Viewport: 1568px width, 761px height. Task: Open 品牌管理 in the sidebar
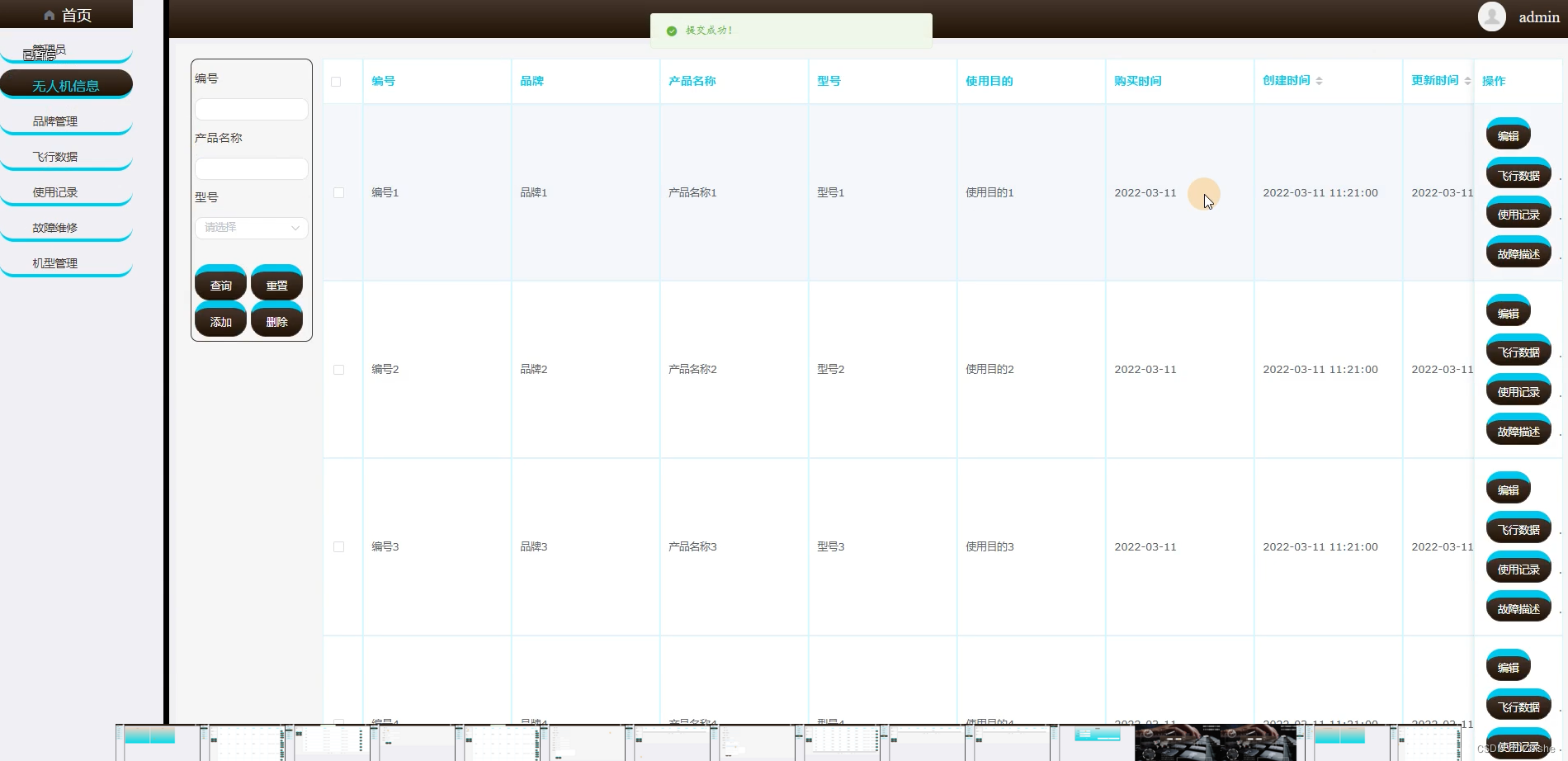[66, 121]
